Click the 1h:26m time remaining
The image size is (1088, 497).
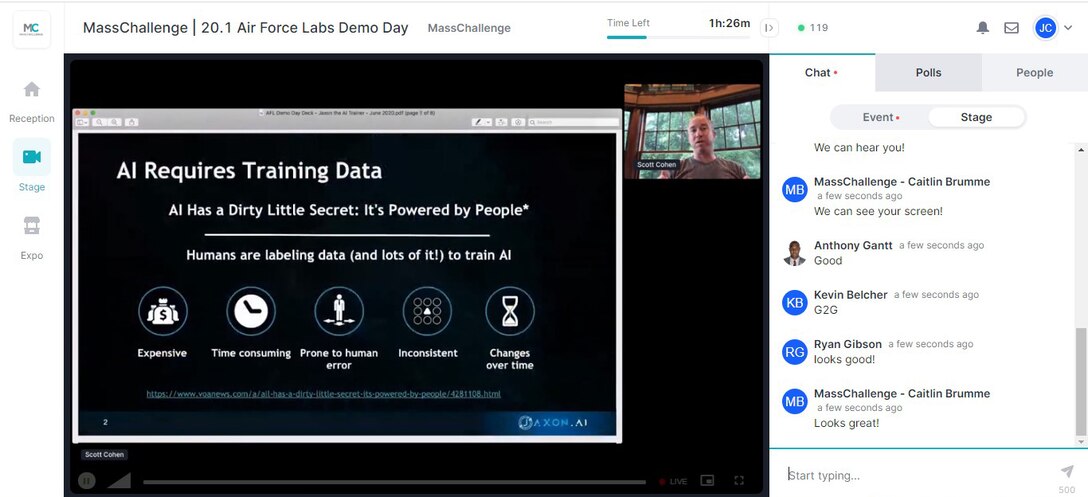click(729, 23)
